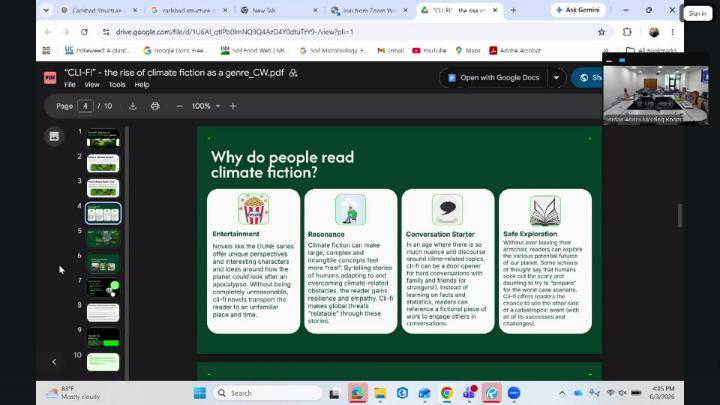
Task: Open the Gmail bookmark
Action: click(x=390, y=51)
